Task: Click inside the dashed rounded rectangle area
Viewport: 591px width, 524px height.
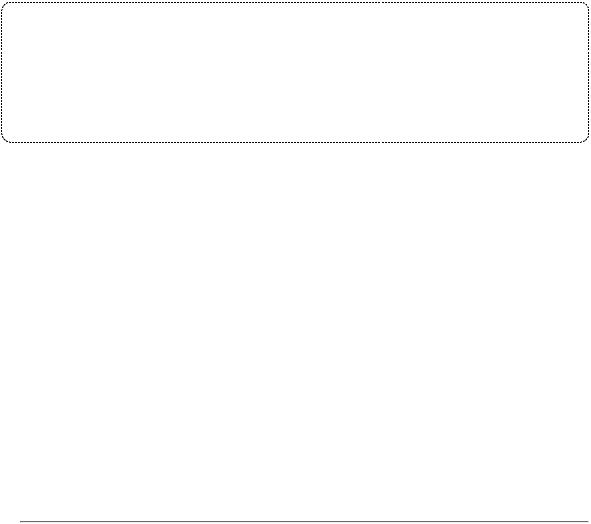Action: pos(295,72)
